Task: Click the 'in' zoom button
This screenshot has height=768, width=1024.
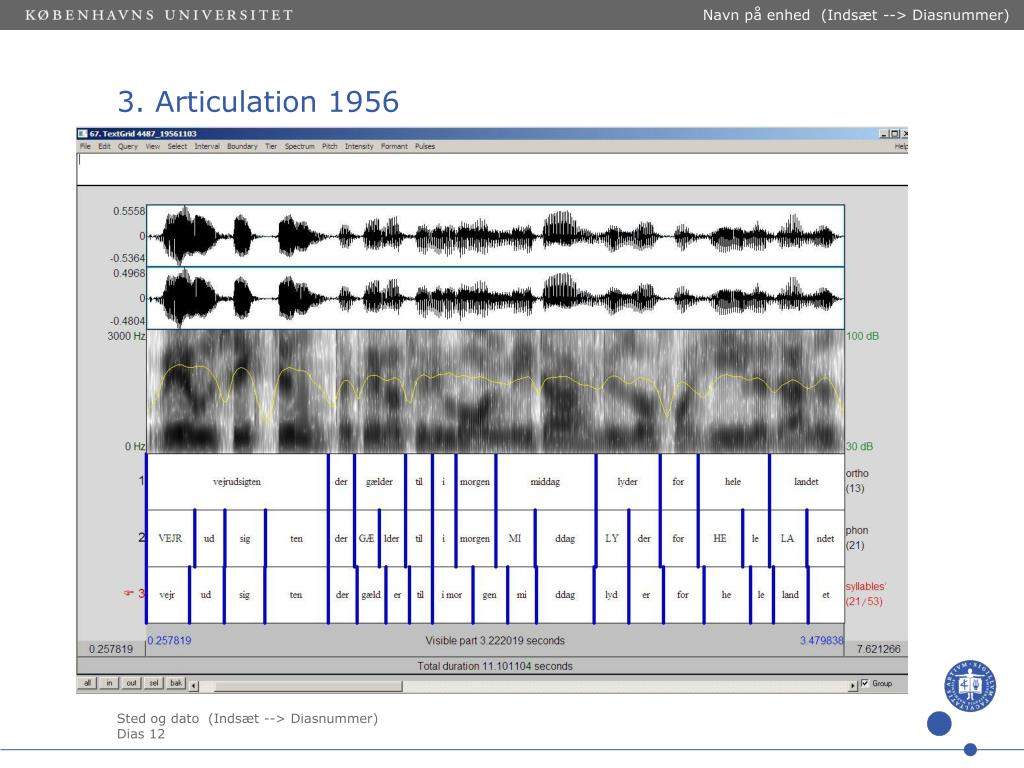Action: [109, 683]
